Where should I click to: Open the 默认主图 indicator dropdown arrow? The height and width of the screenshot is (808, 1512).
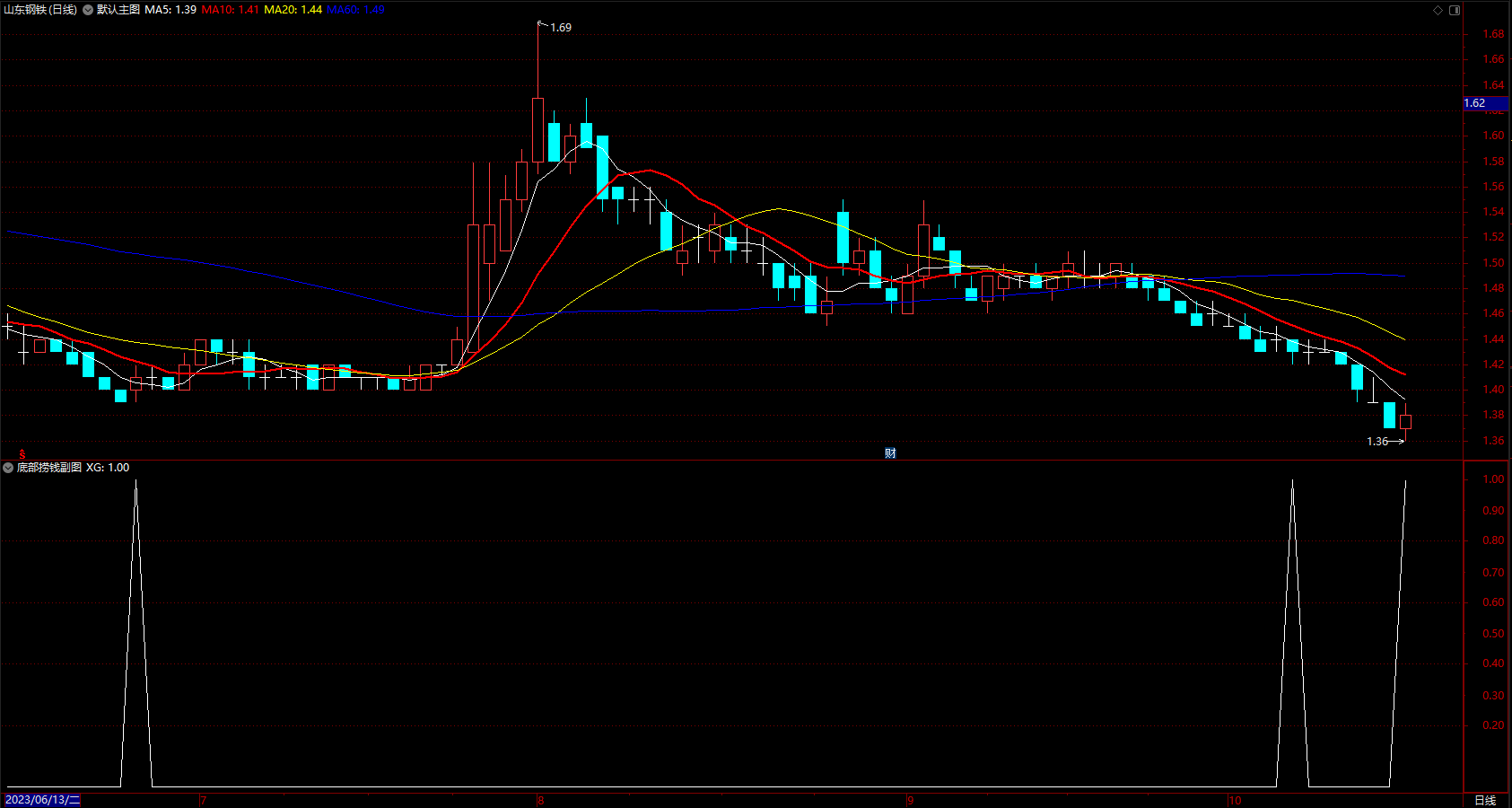[88, 10]
